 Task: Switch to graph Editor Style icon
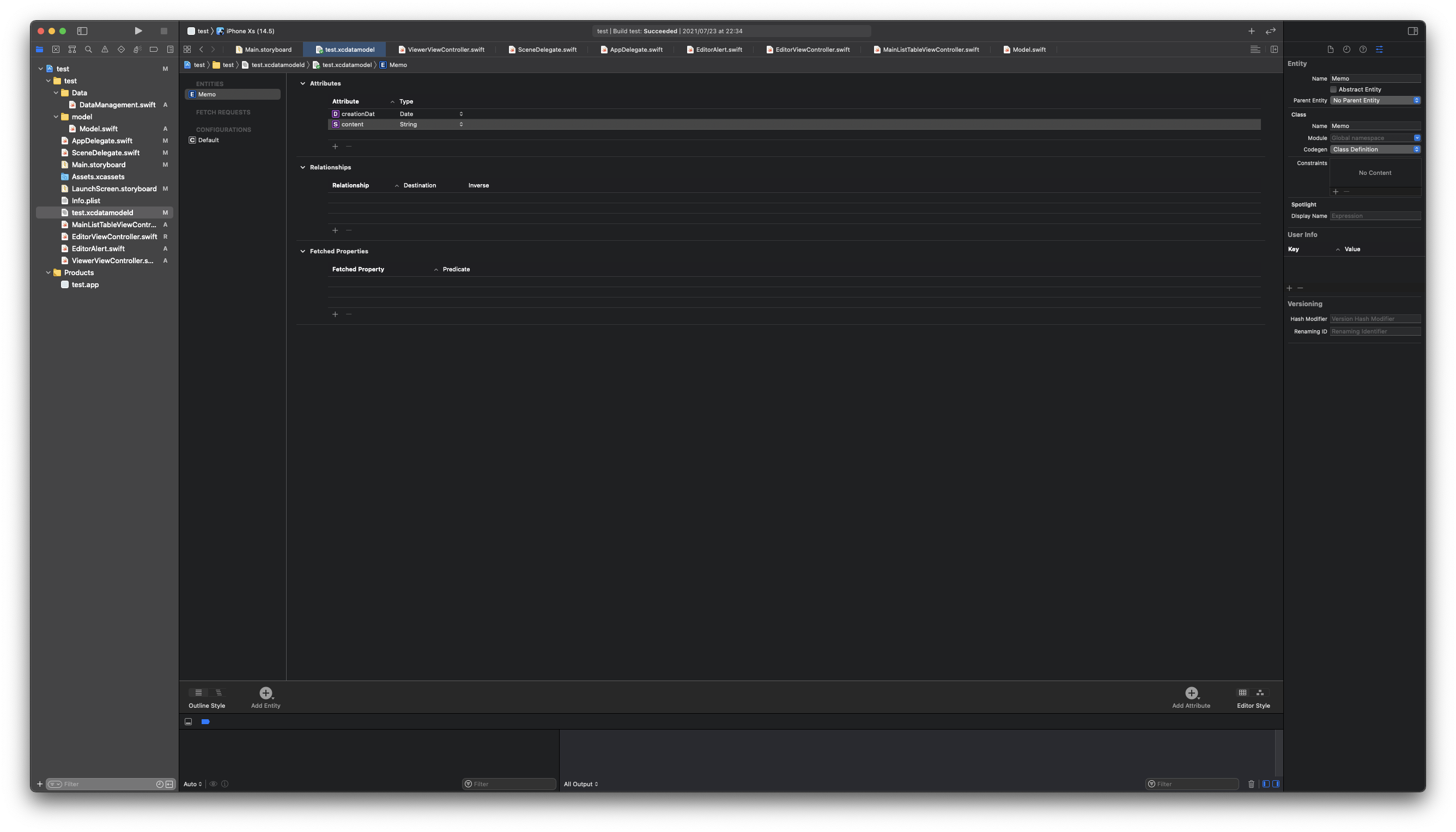(x=1260, y=693)
